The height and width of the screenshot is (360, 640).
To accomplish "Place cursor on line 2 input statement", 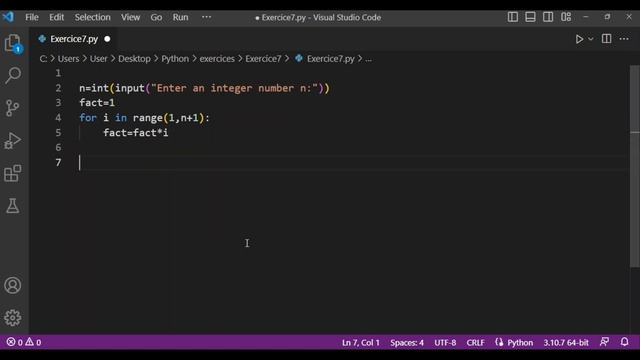I will [x=204, y=88].
